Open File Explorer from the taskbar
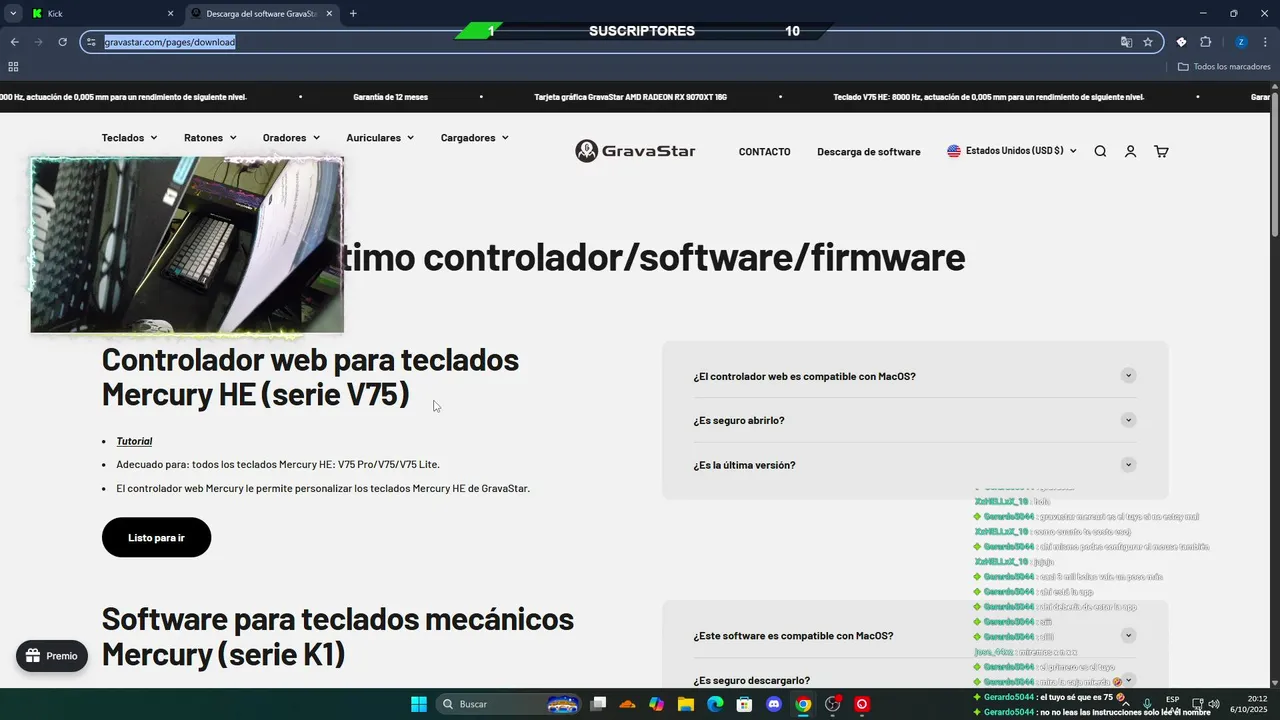1280x720 pixels. click(686, 704)
